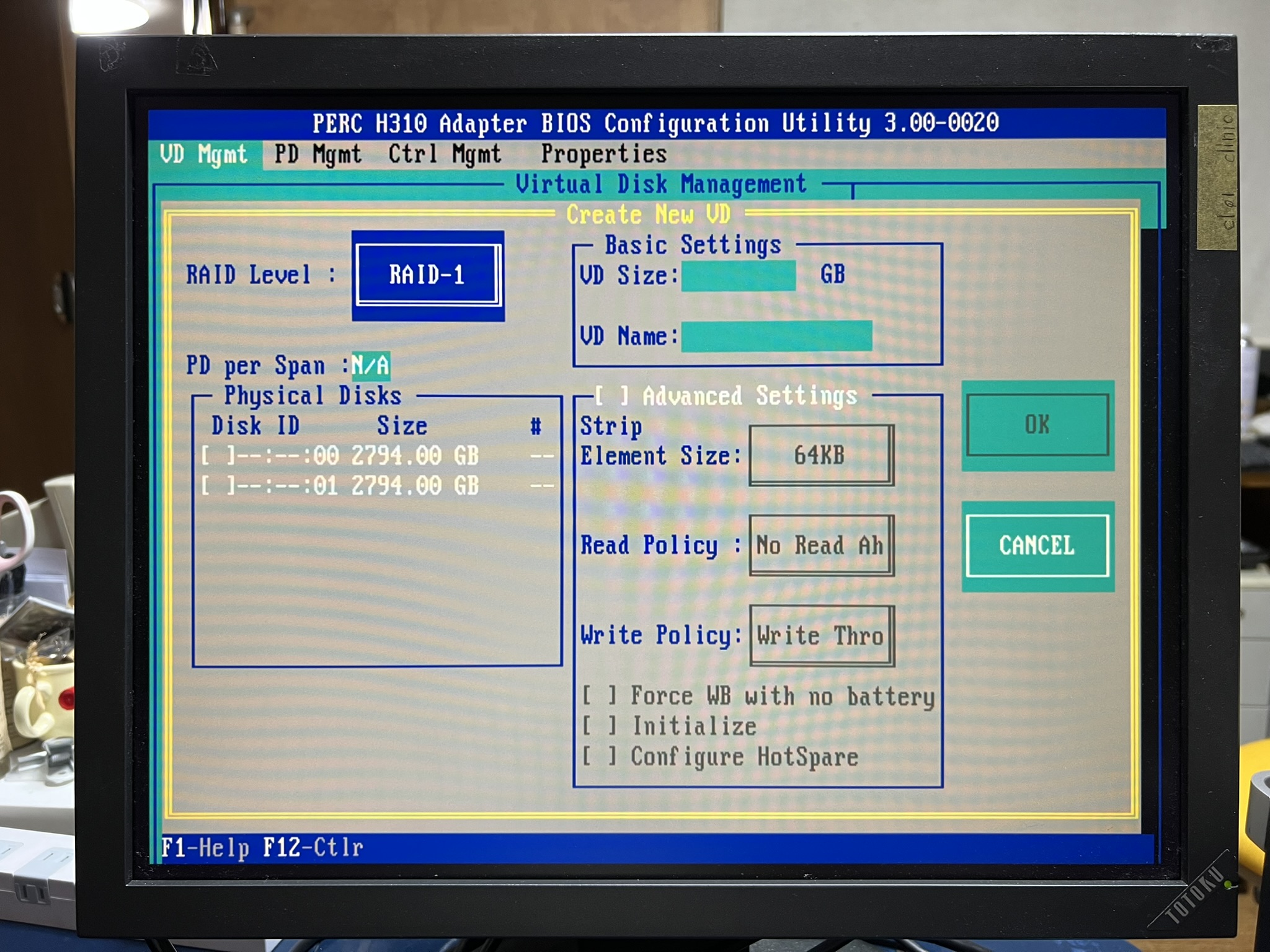Click the VD Size input field
Image resolution: width=1270 pixels, height=952 pixels.
739,275
